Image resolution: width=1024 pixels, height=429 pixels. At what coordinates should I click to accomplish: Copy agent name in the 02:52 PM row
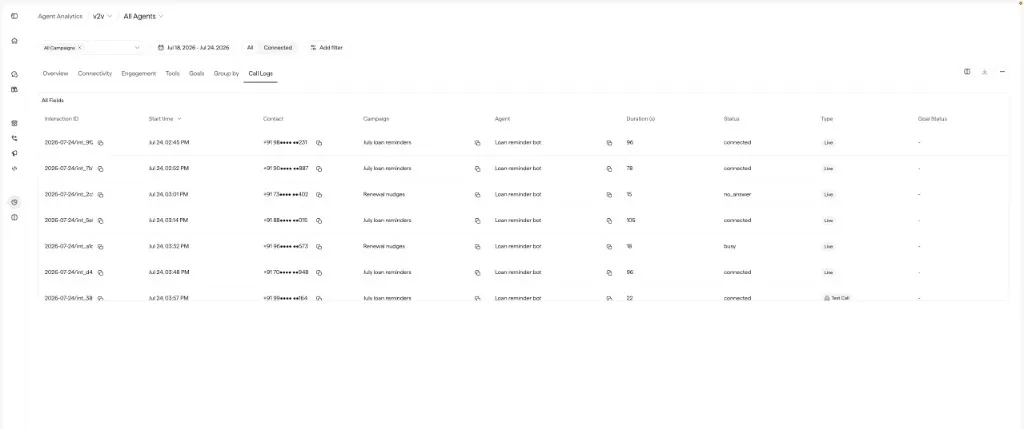tap(609, 168)
